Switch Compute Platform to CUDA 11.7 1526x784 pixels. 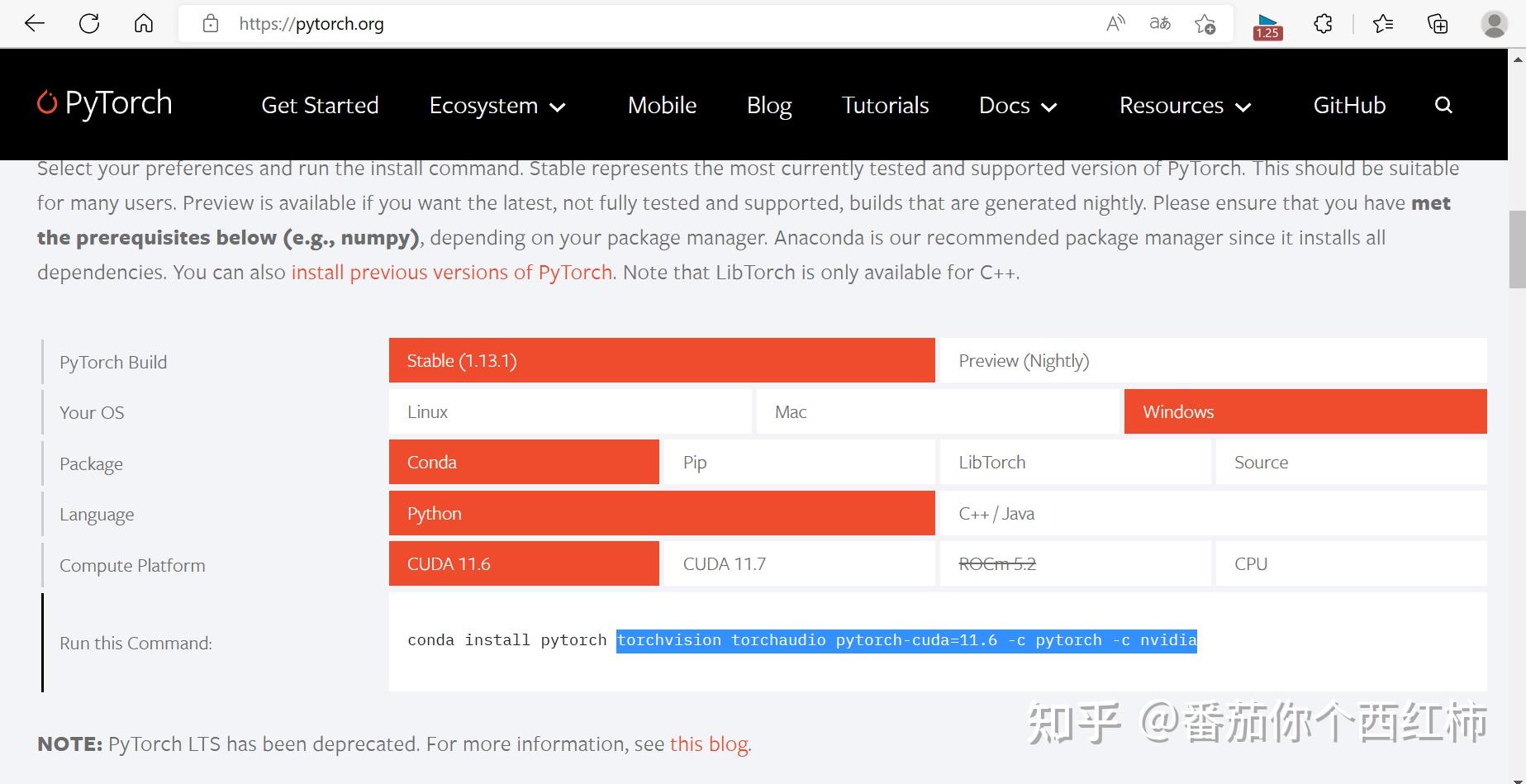point(798,563)
